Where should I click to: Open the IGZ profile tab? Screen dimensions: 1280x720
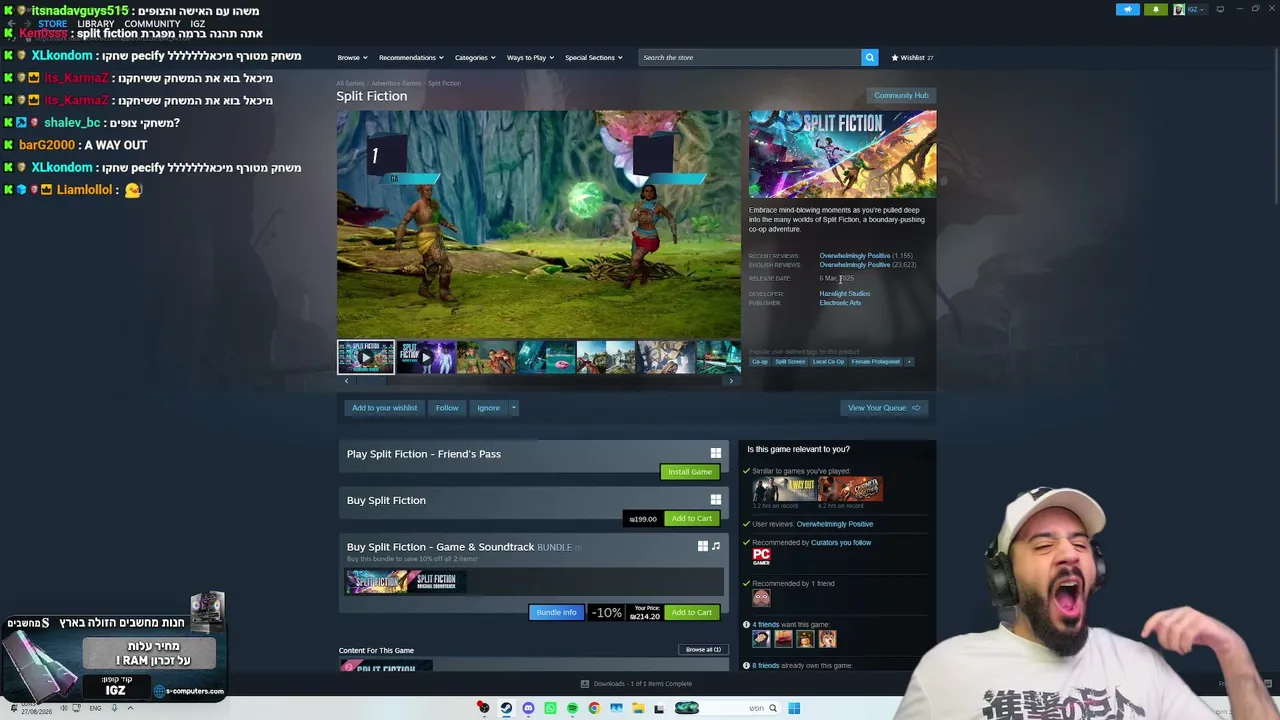[197, 24]
